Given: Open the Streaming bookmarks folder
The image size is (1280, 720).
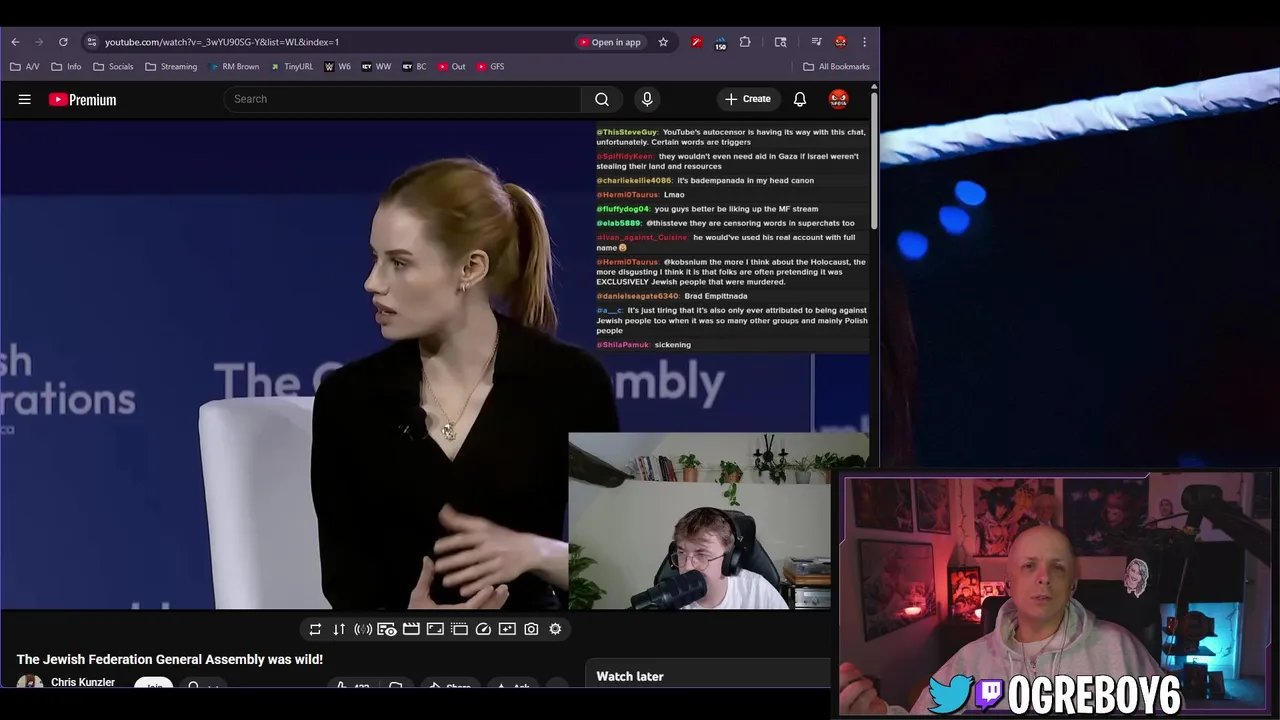Looking at the screenshot, I should (171, 67).
